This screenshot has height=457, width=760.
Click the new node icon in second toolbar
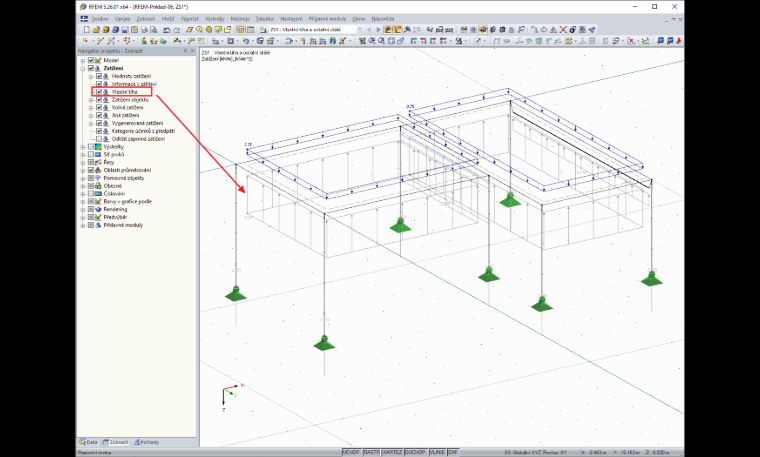(85, 41)
